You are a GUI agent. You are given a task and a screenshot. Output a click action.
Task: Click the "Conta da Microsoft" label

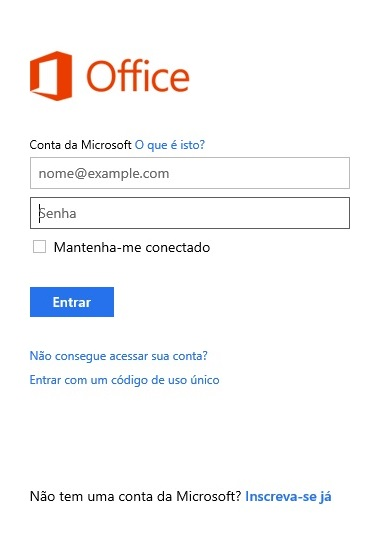pos(80,145)
